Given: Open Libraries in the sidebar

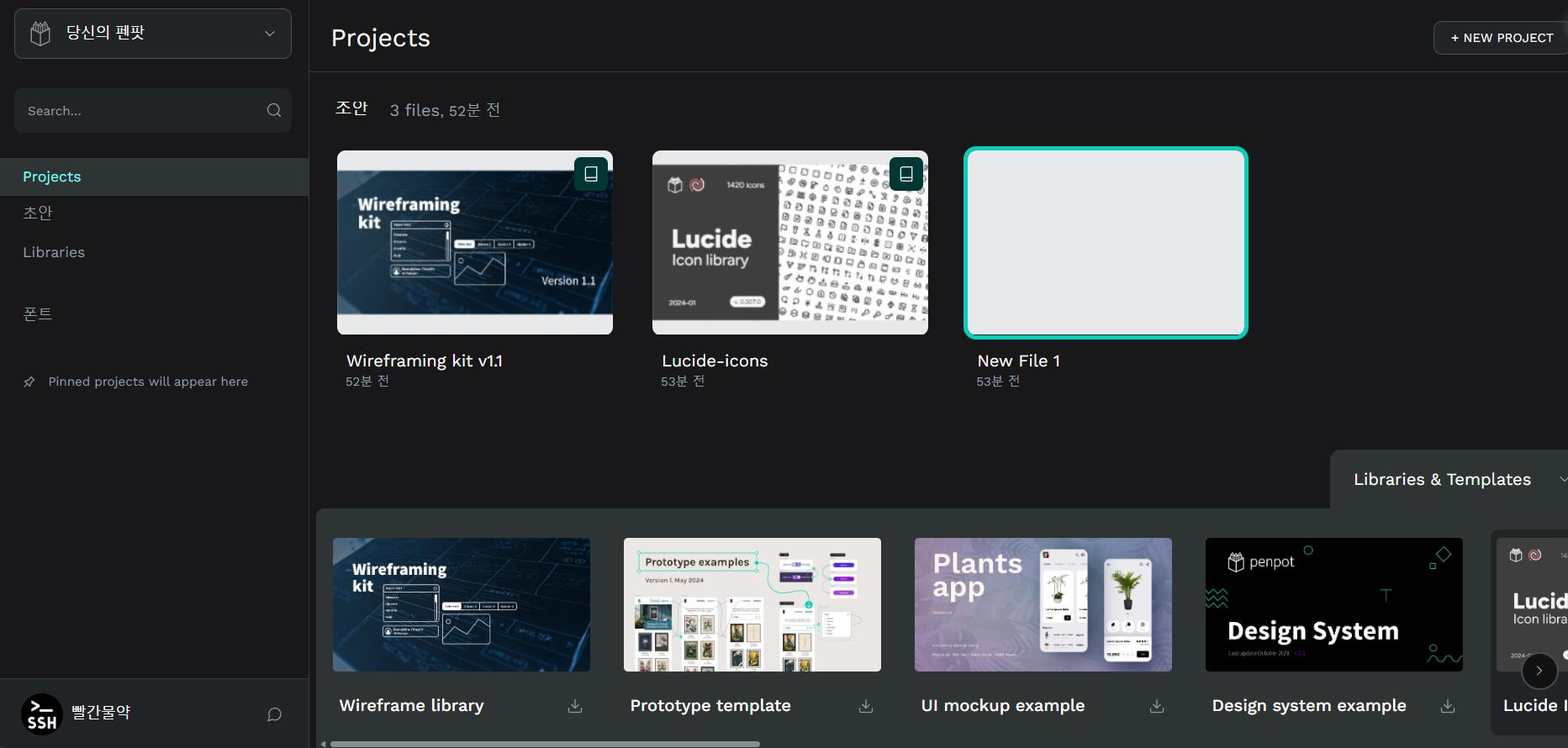Looking at the screenshot, I should [54, 252].
